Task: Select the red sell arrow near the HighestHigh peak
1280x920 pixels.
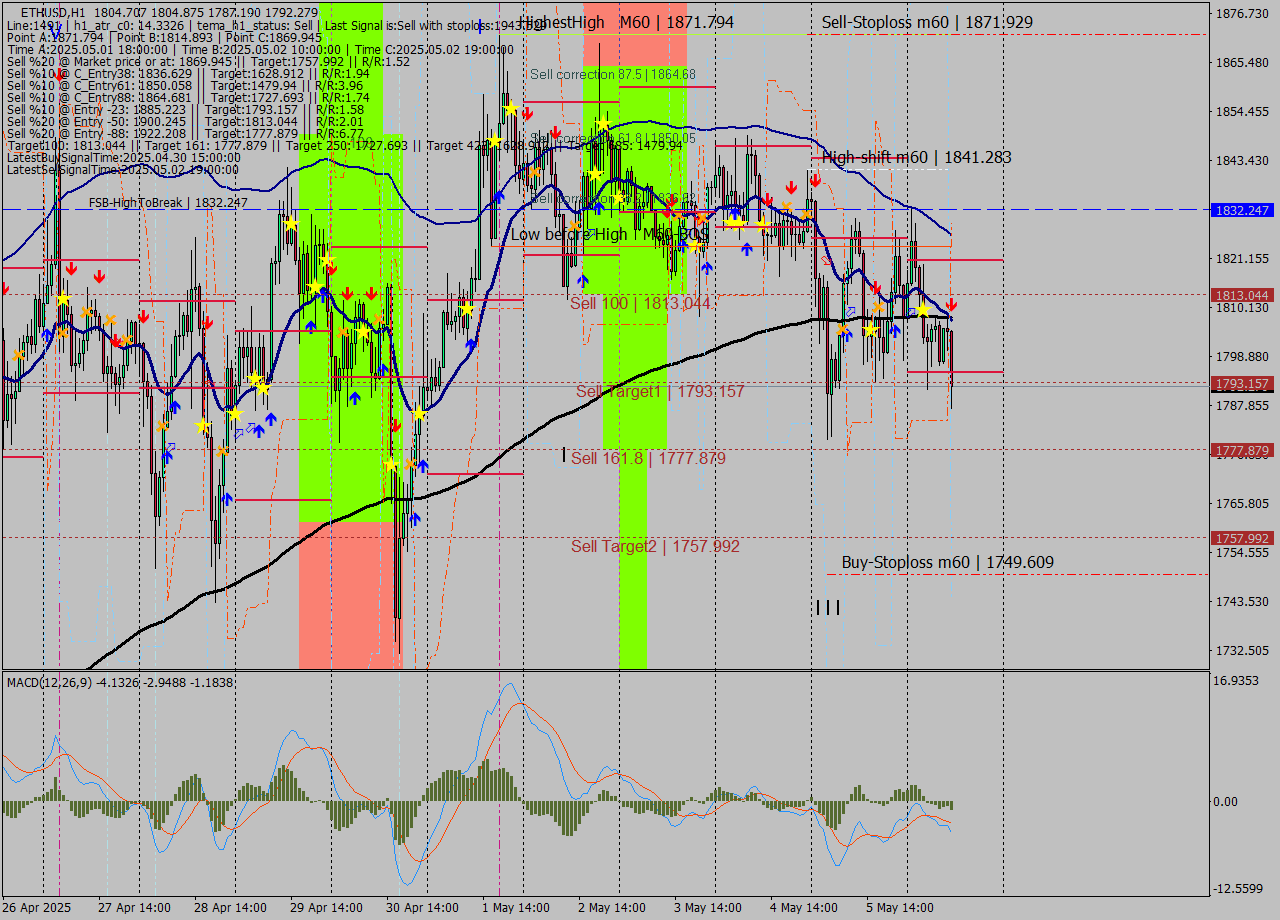Action: pos(527,114)
